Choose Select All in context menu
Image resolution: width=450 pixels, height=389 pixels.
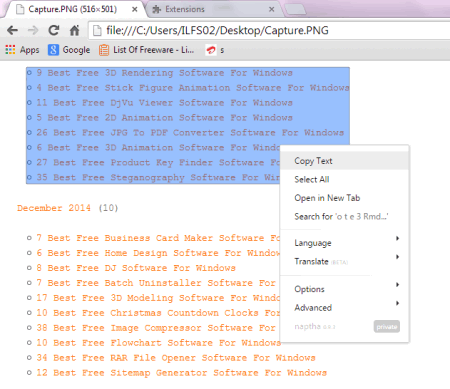point(345,180)
